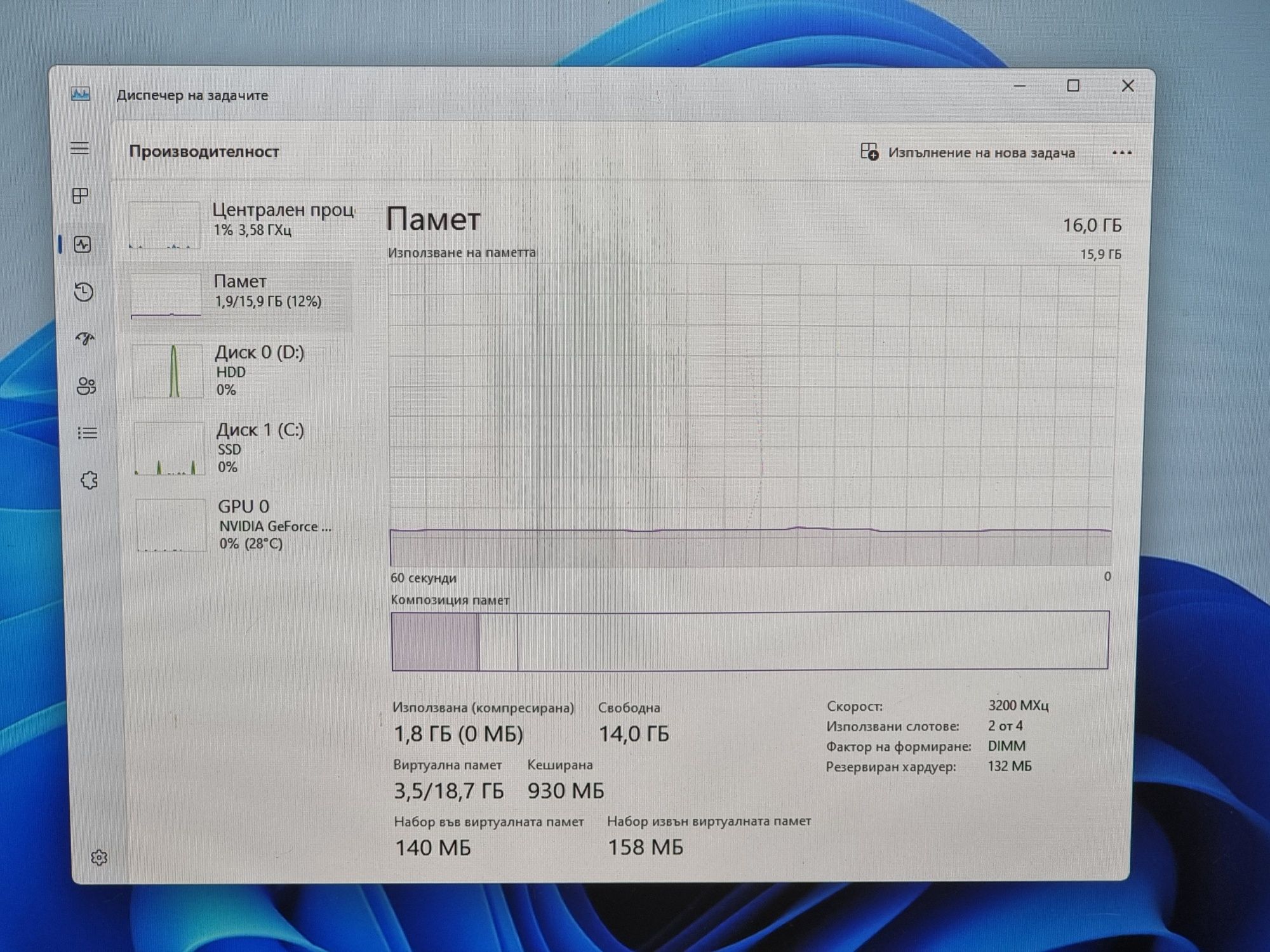
Task: Close the Task Manager window
Action: pos(1128,86)
